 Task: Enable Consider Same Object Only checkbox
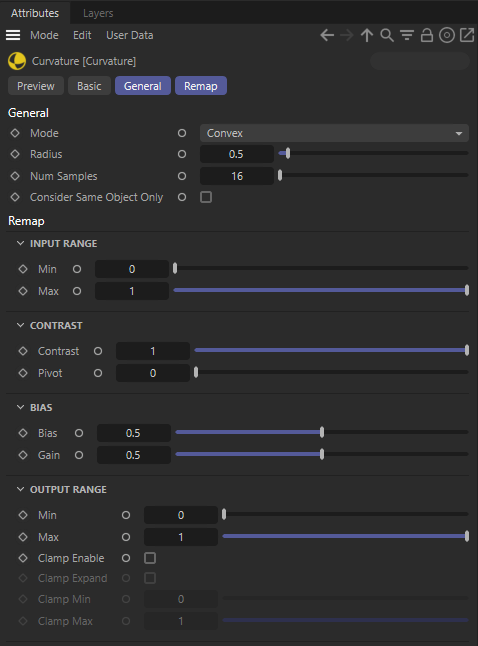point(206,197)
